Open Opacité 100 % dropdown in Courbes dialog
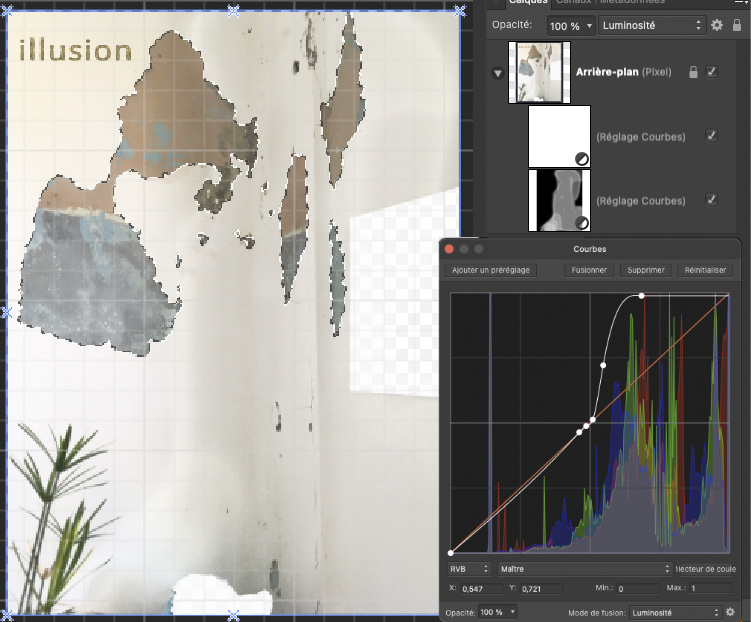This screenshot has width=751, height=622. [498, 612]
